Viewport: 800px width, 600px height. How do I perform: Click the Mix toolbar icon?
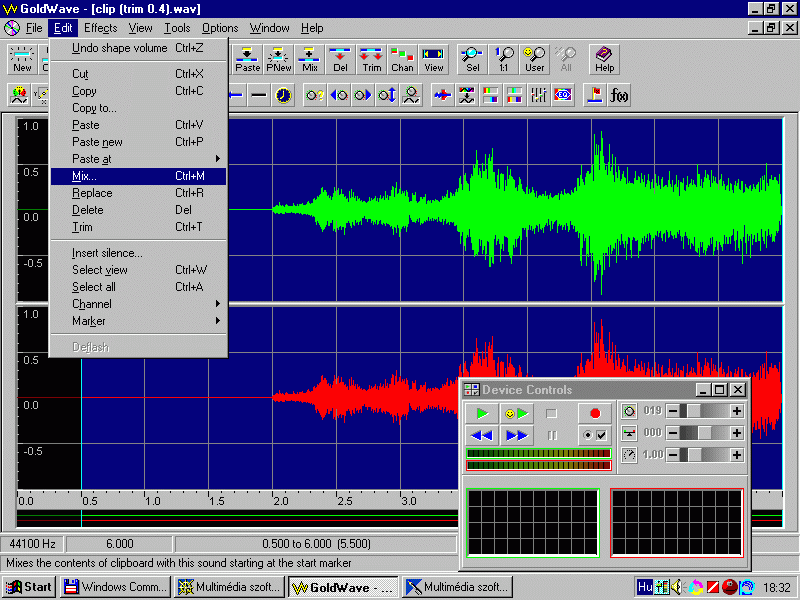[x=310, y=59]
